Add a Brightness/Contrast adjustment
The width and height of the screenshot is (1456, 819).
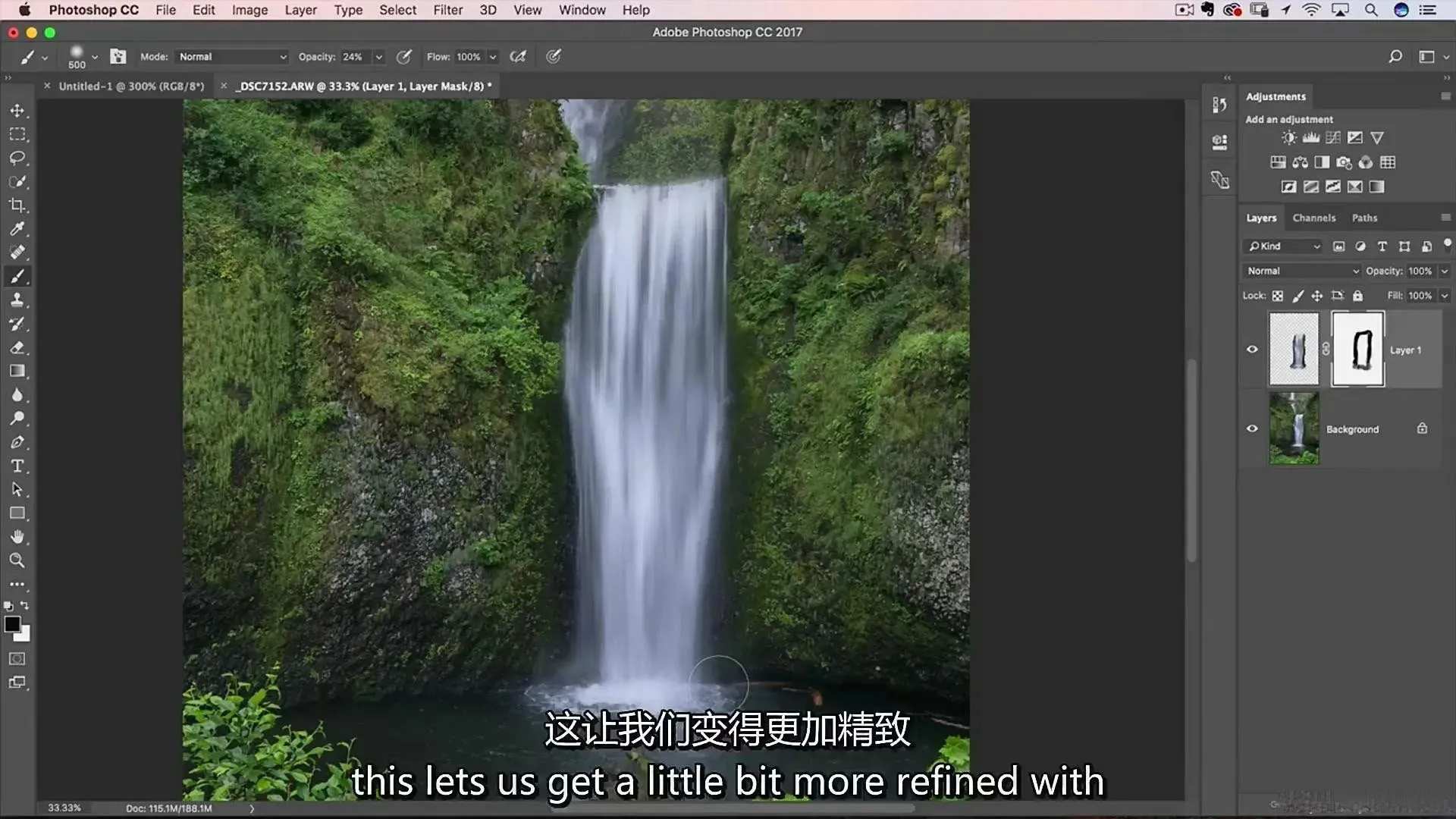point(1288,137)
